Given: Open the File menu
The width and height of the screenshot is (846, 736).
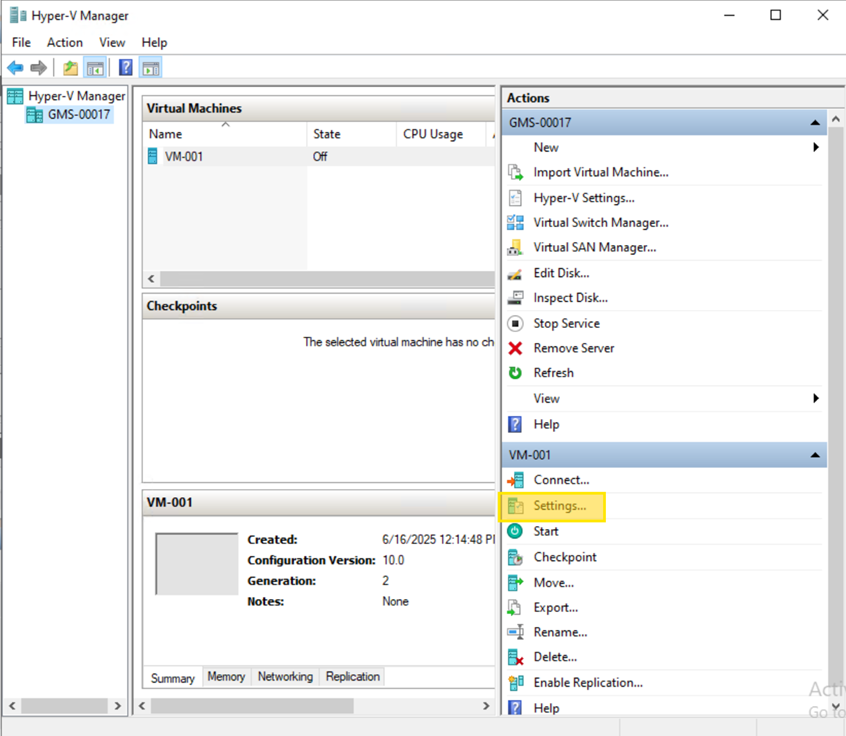Looking at the screenshot, I should (x=22, y=42).
